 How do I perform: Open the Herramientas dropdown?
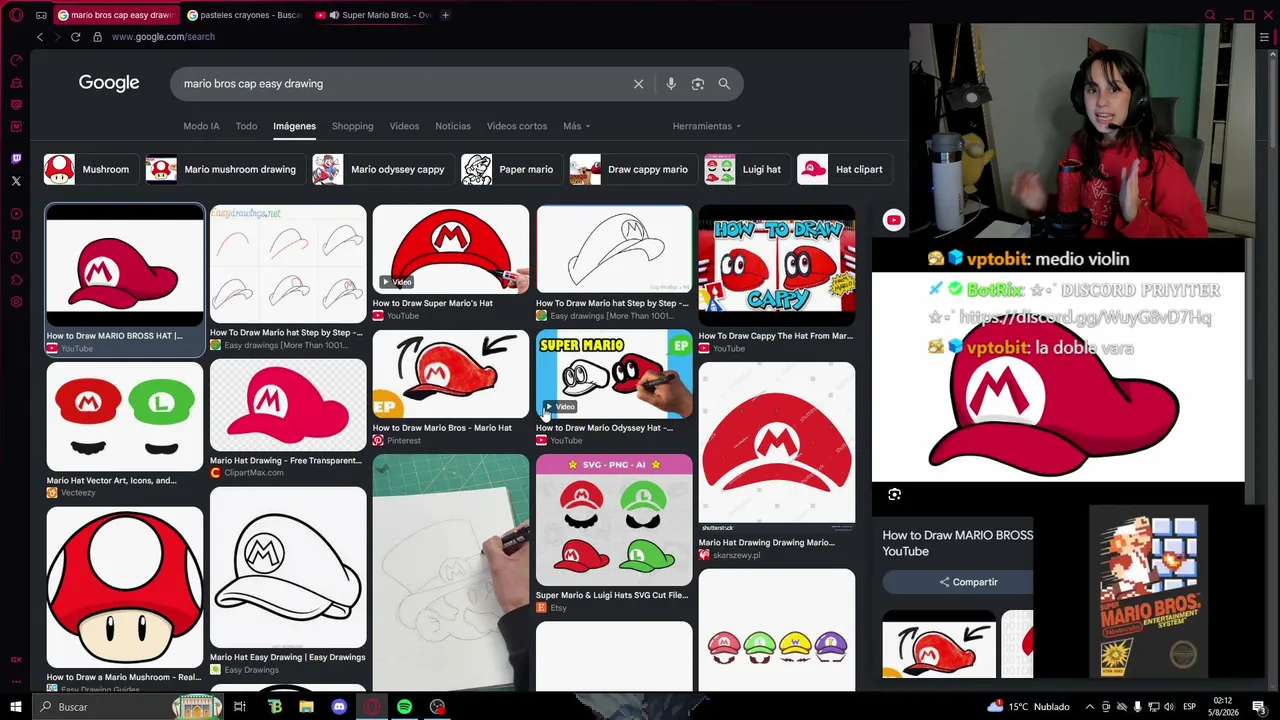point(707,126)
